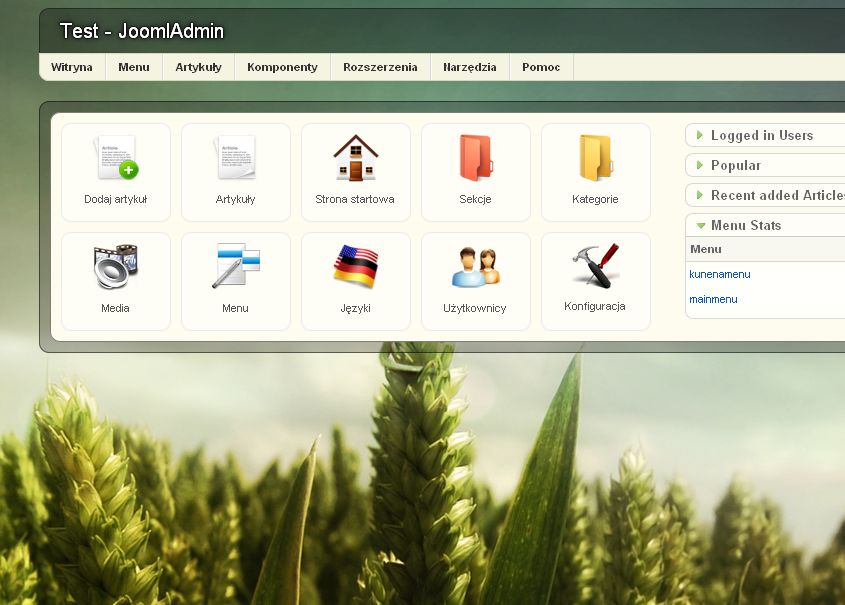Click the Dodaj artykuł icon
845x605 pixels.
[115, 160]
